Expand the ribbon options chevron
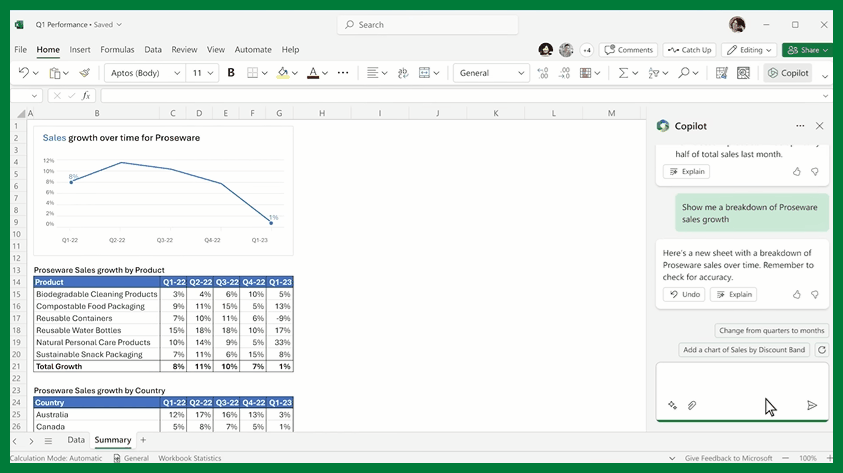This screenshot has height=473, width=843. click(825, 76)
